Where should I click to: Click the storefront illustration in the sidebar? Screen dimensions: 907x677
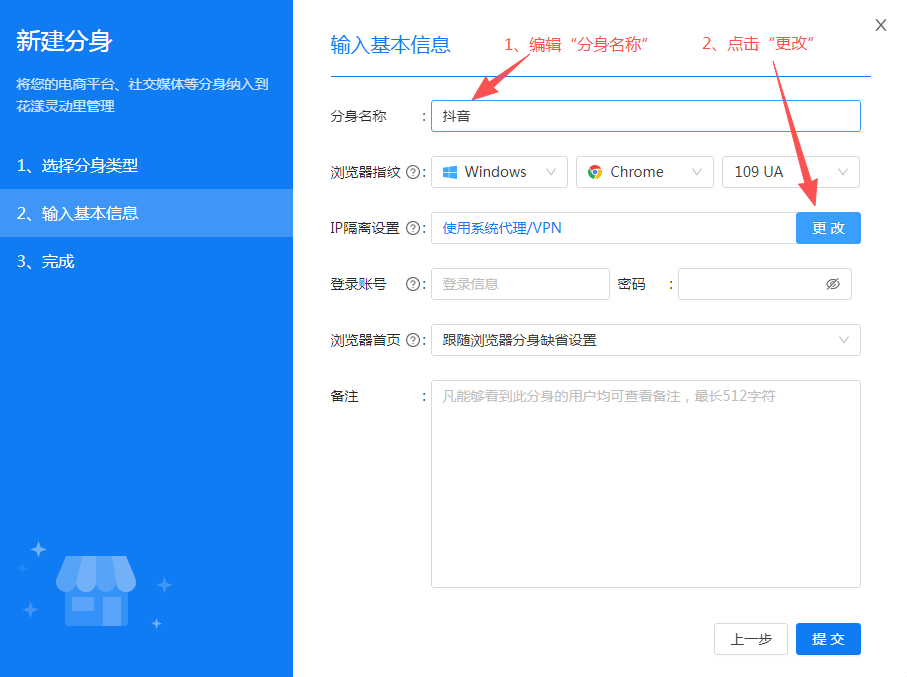click(97, 590)
